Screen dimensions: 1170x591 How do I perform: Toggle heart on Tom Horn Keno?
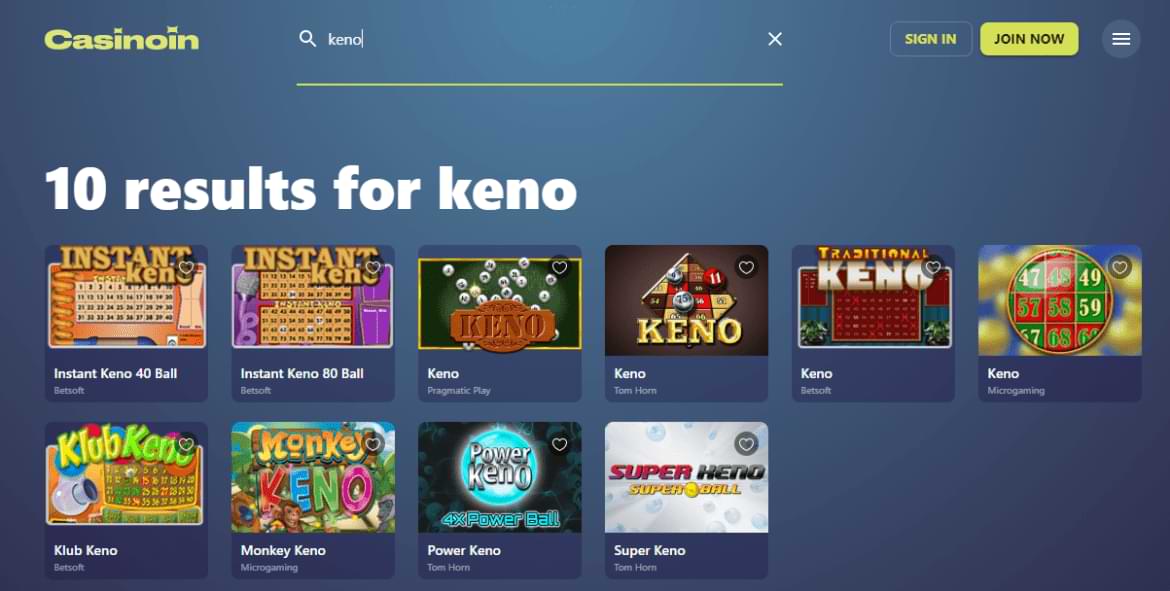click(x=746, y=267)
